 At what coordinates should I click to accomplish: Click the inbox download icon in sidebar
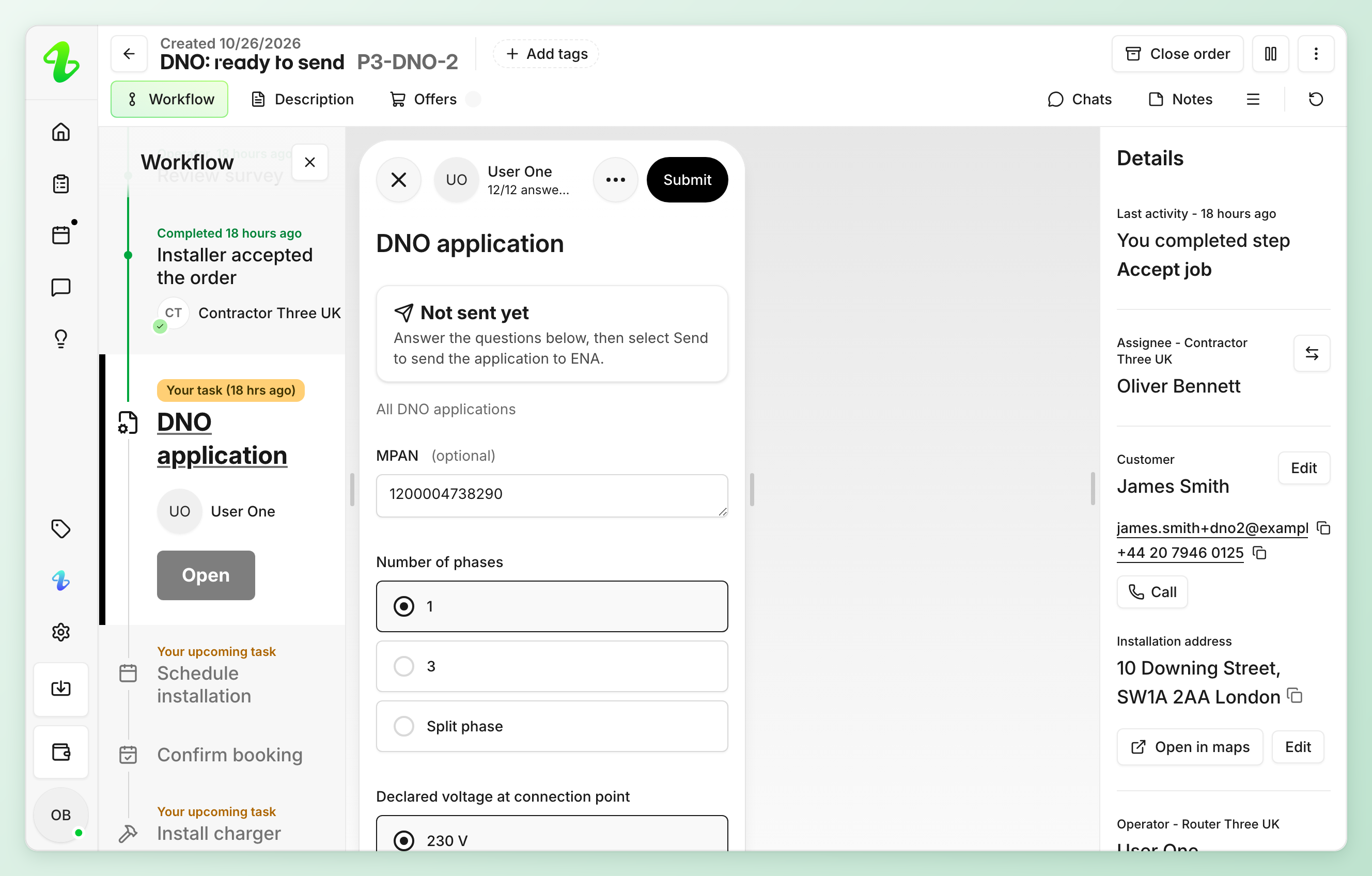tap(61, 689)
